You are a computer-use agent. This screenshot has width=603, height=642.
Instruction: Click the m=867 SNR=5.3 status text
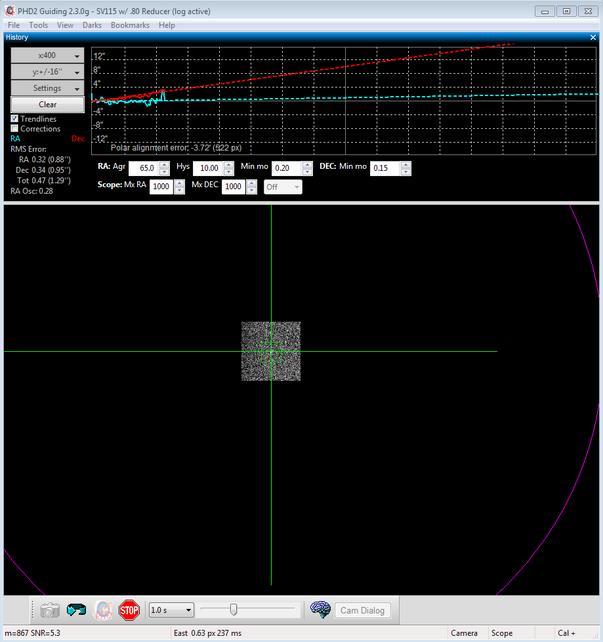coord(32,633)
